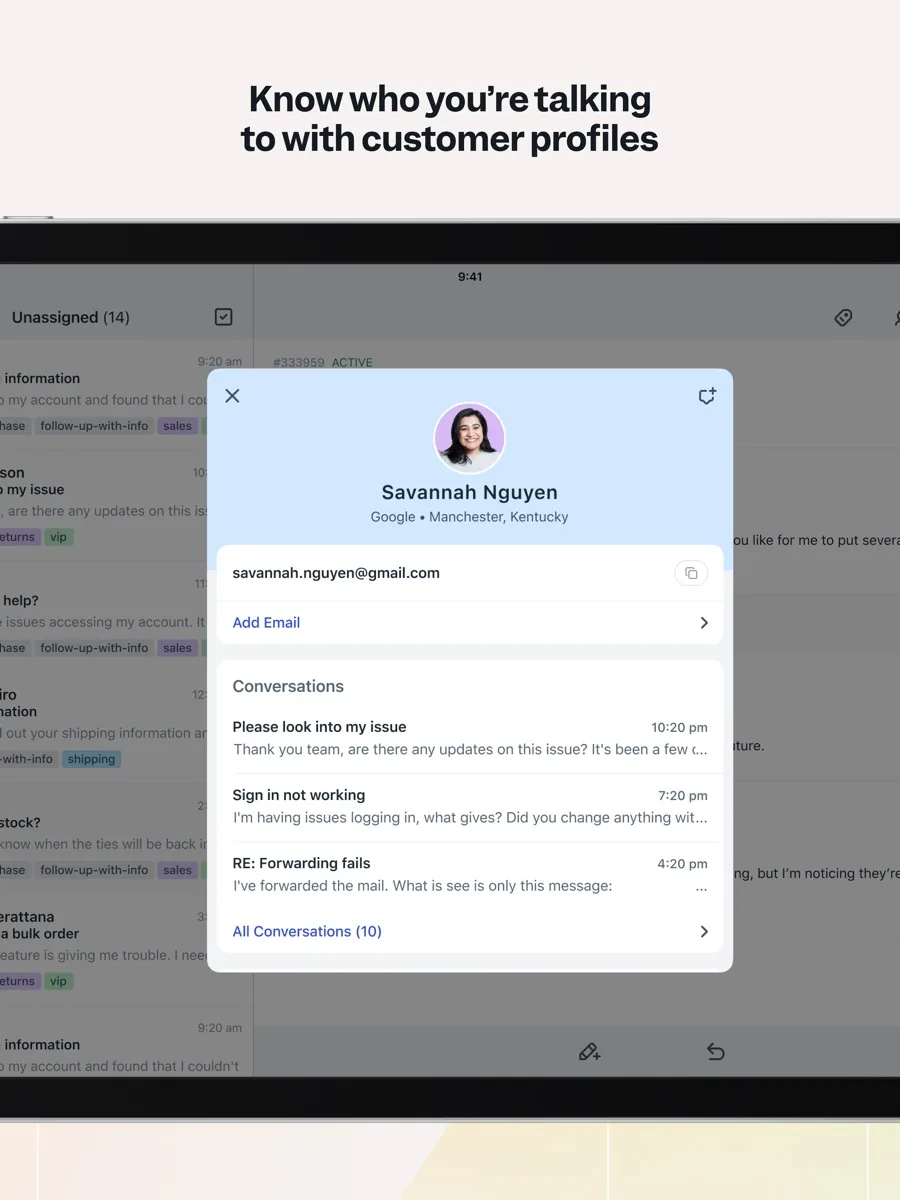The height and width of the screenshot is (1200, 900).
Task: Click the add note pencil icon
Action: click(x=589, y=1051)
